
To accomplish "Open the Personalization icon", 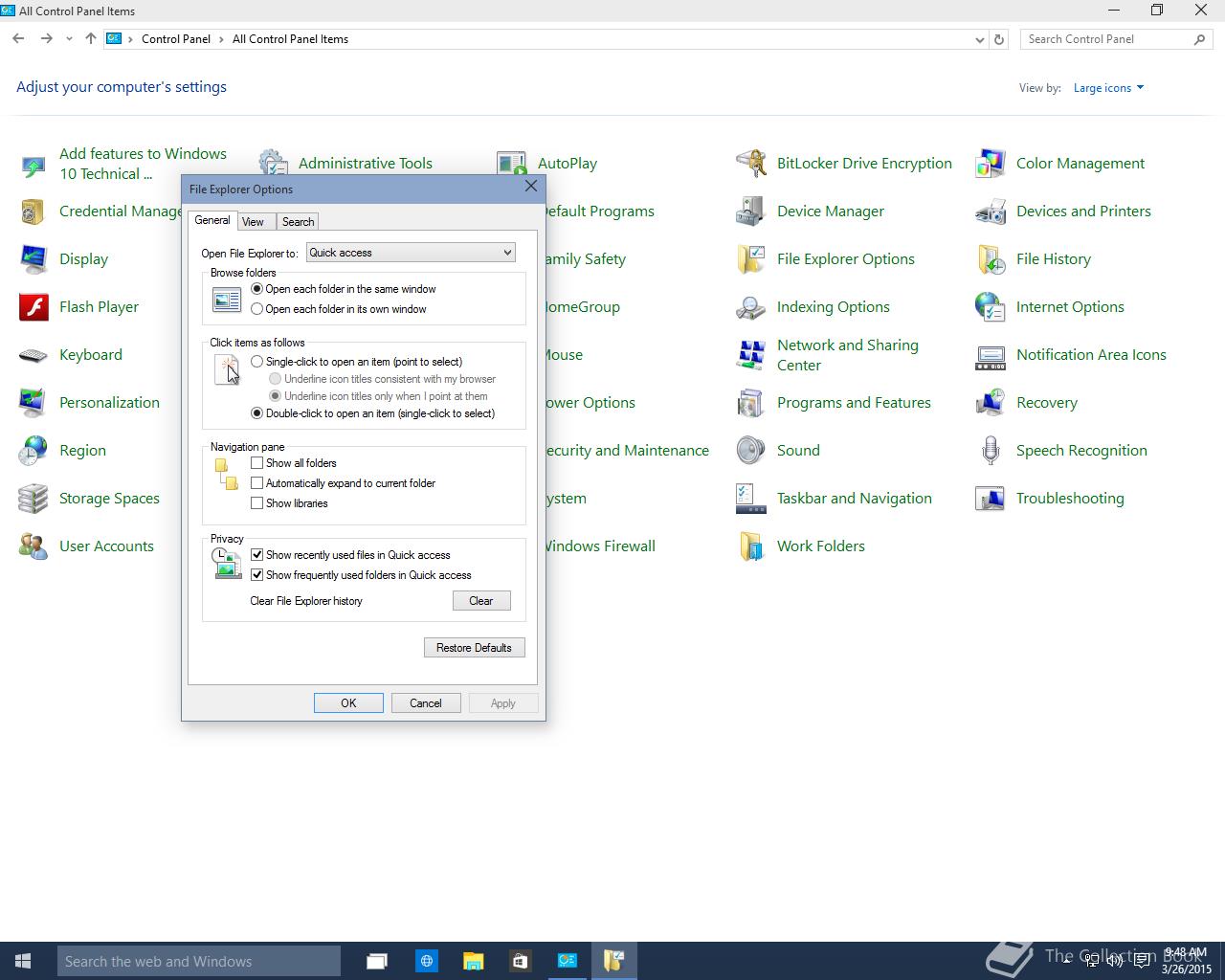I will coord(33,403).
